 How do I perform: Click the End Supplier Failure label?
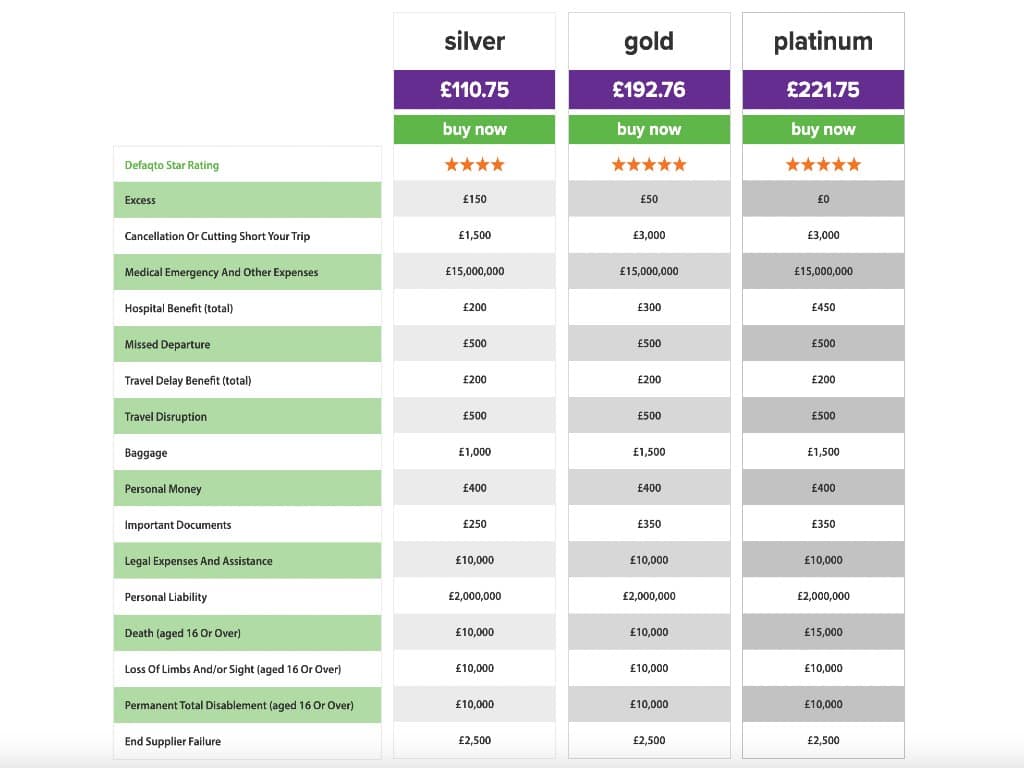[x=172, y=741]
